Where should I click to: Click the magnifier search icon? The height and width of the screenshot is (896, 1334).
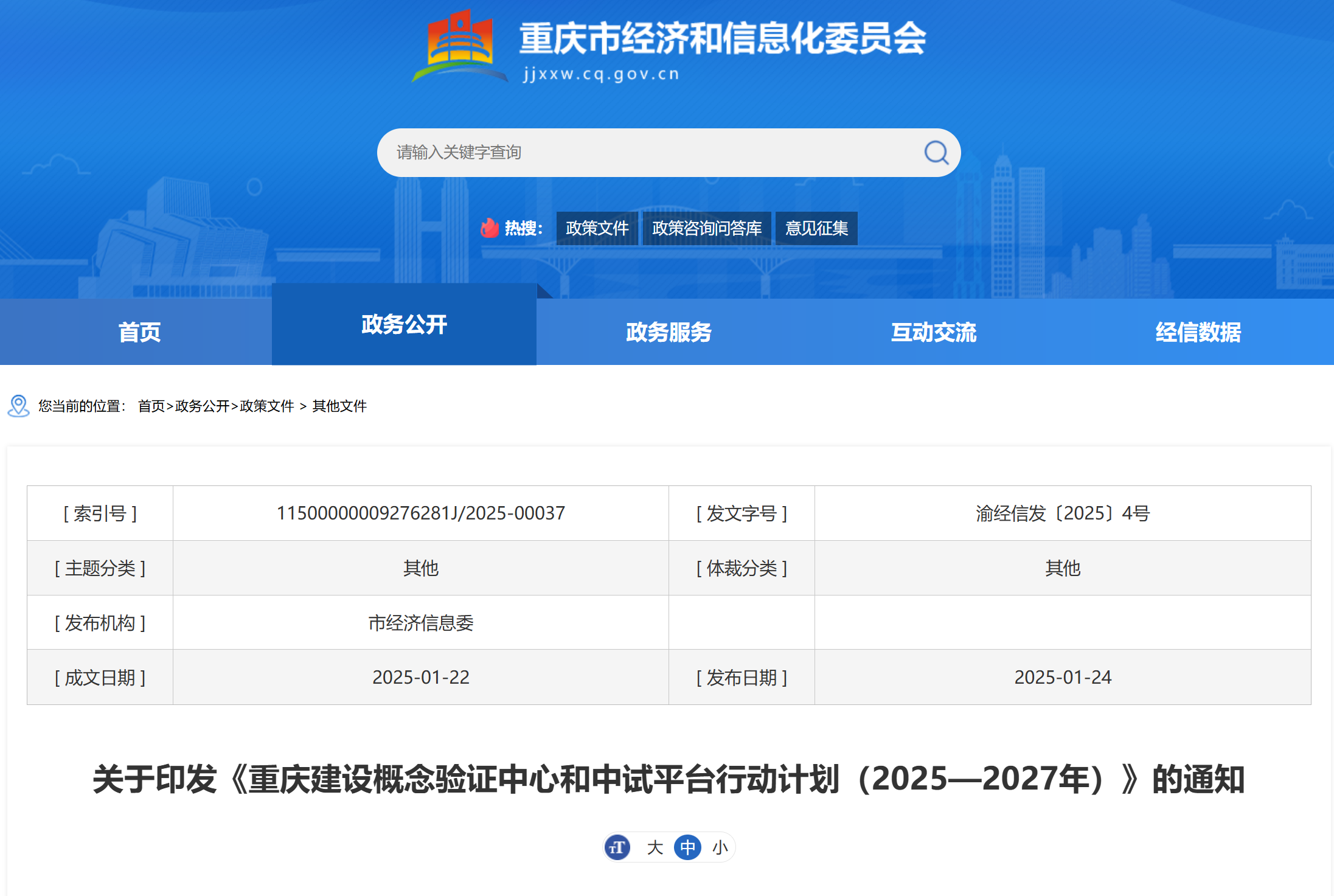936,153
